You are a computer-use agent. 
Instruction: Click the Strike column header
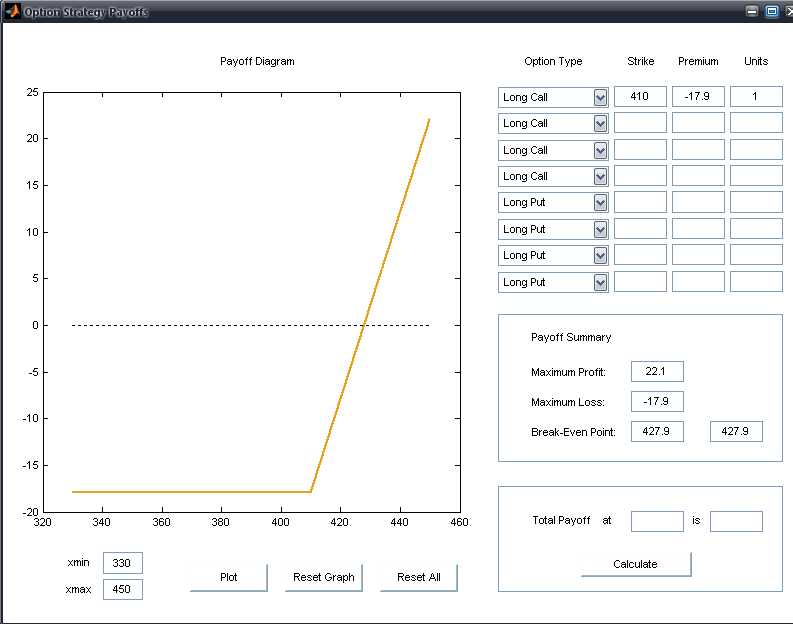[x=640, y=61]
